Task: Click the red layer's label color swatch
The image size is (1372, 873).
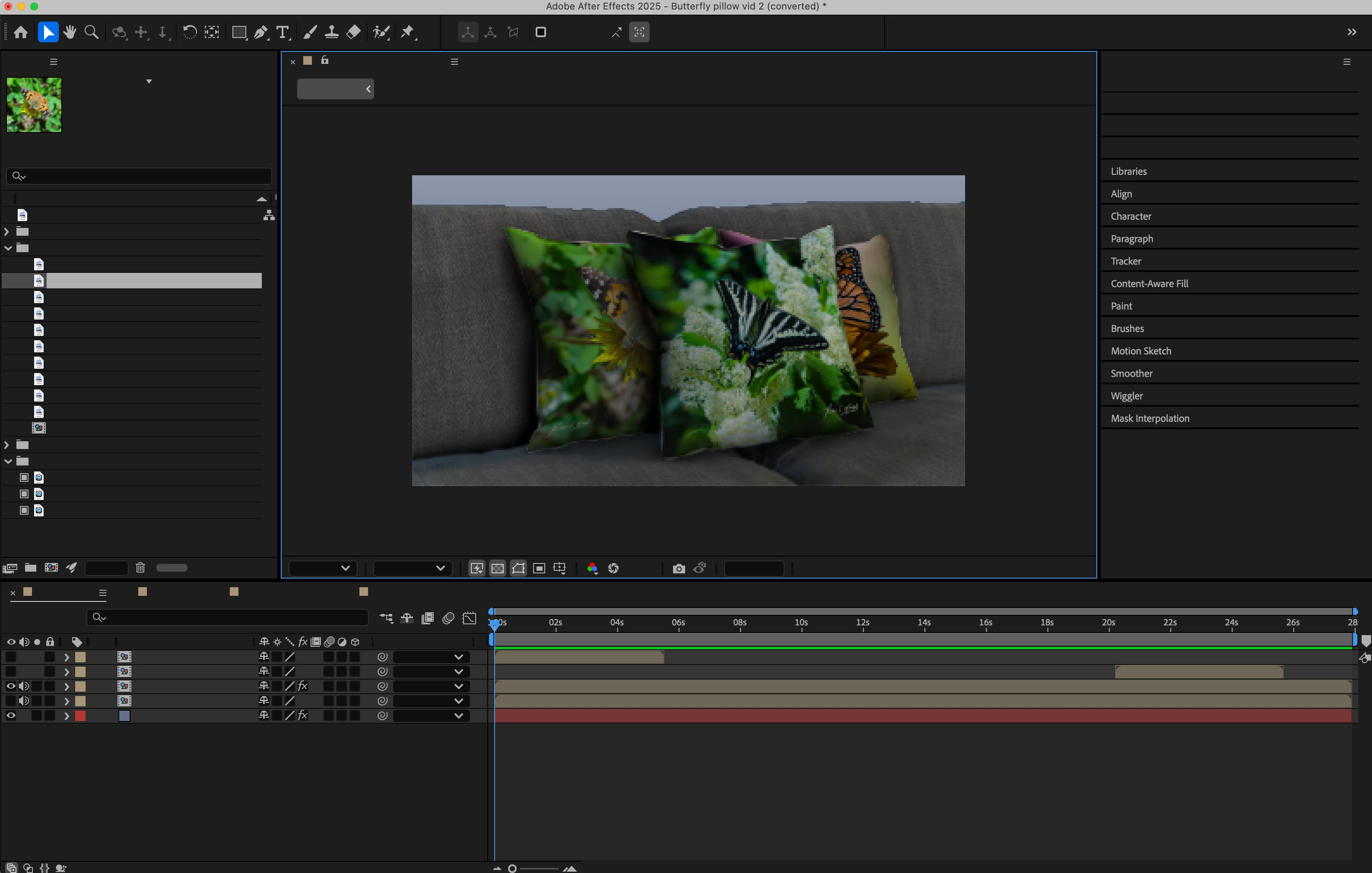Action: coord(80,716)
